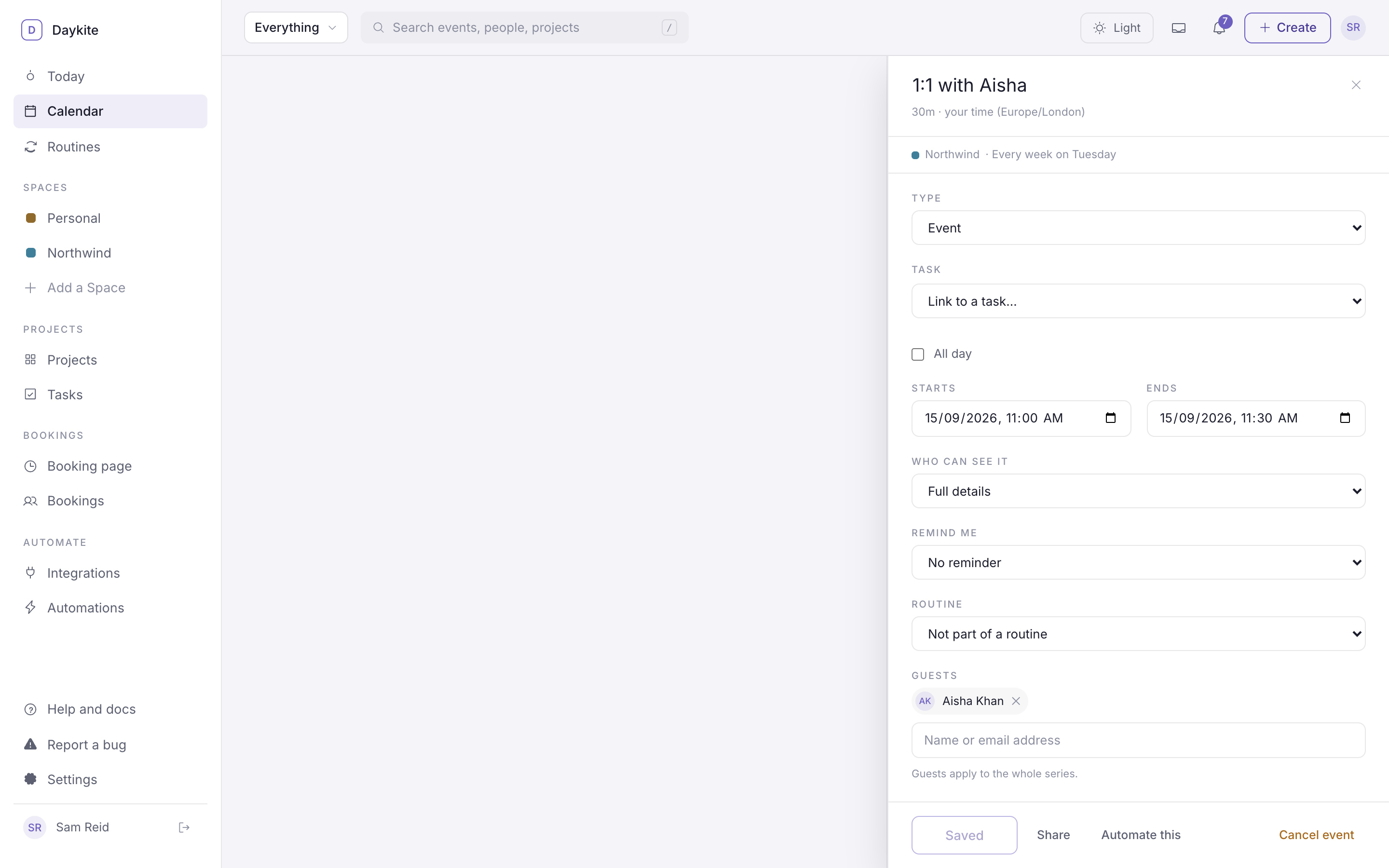Screen dimensions: 1389x868
Task: Click the Create button
Action: [x=1287, y=27]
